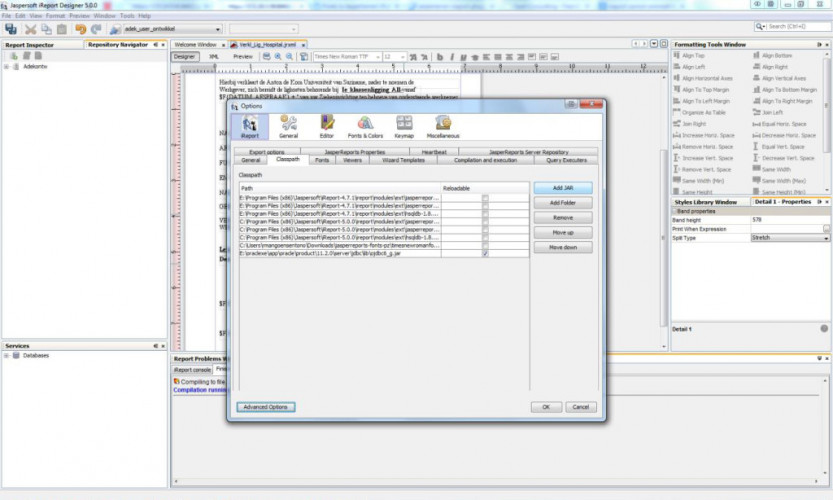Click the search field in toolbar

(793, 27)
